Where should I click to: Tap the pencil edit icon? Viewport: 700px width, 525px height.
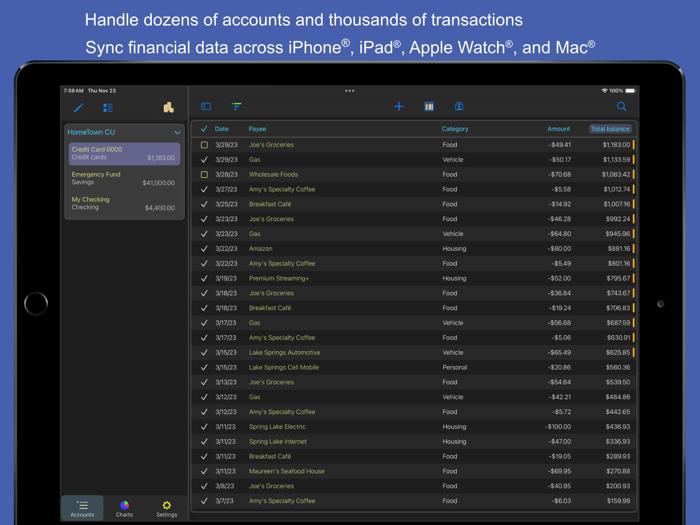[79, 108]
